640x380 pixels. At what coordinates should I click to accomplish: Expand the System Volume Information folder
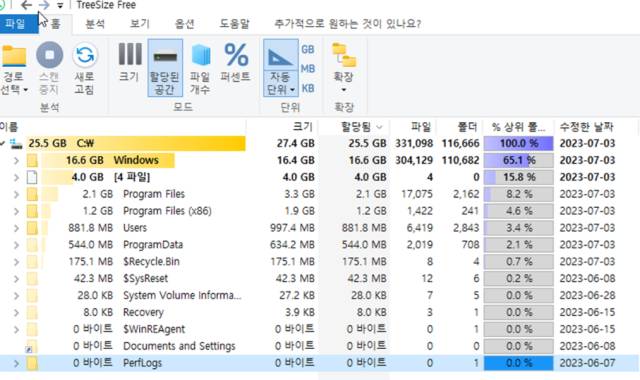[16, 296]
